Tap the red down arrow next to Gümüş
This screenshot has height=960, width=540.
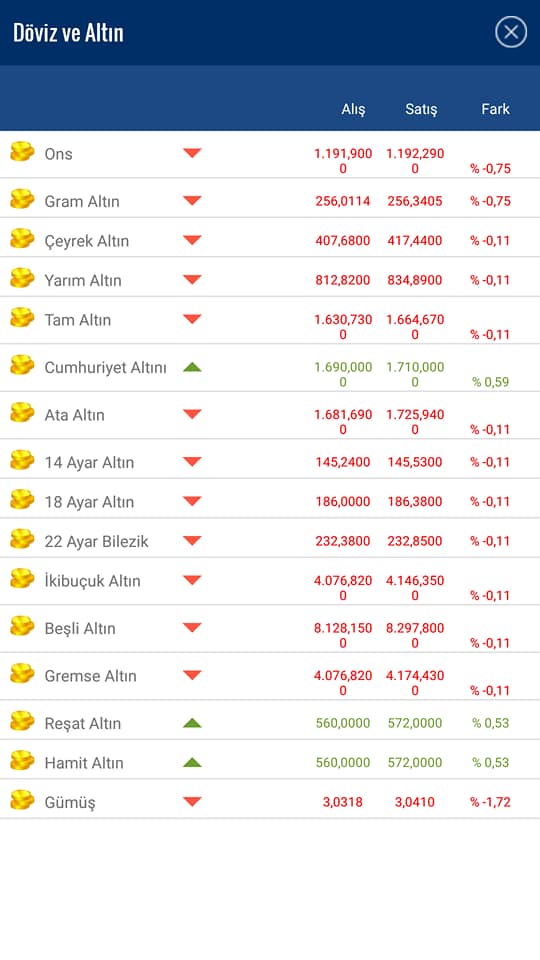pyautogui.click(x=192, y=801)
